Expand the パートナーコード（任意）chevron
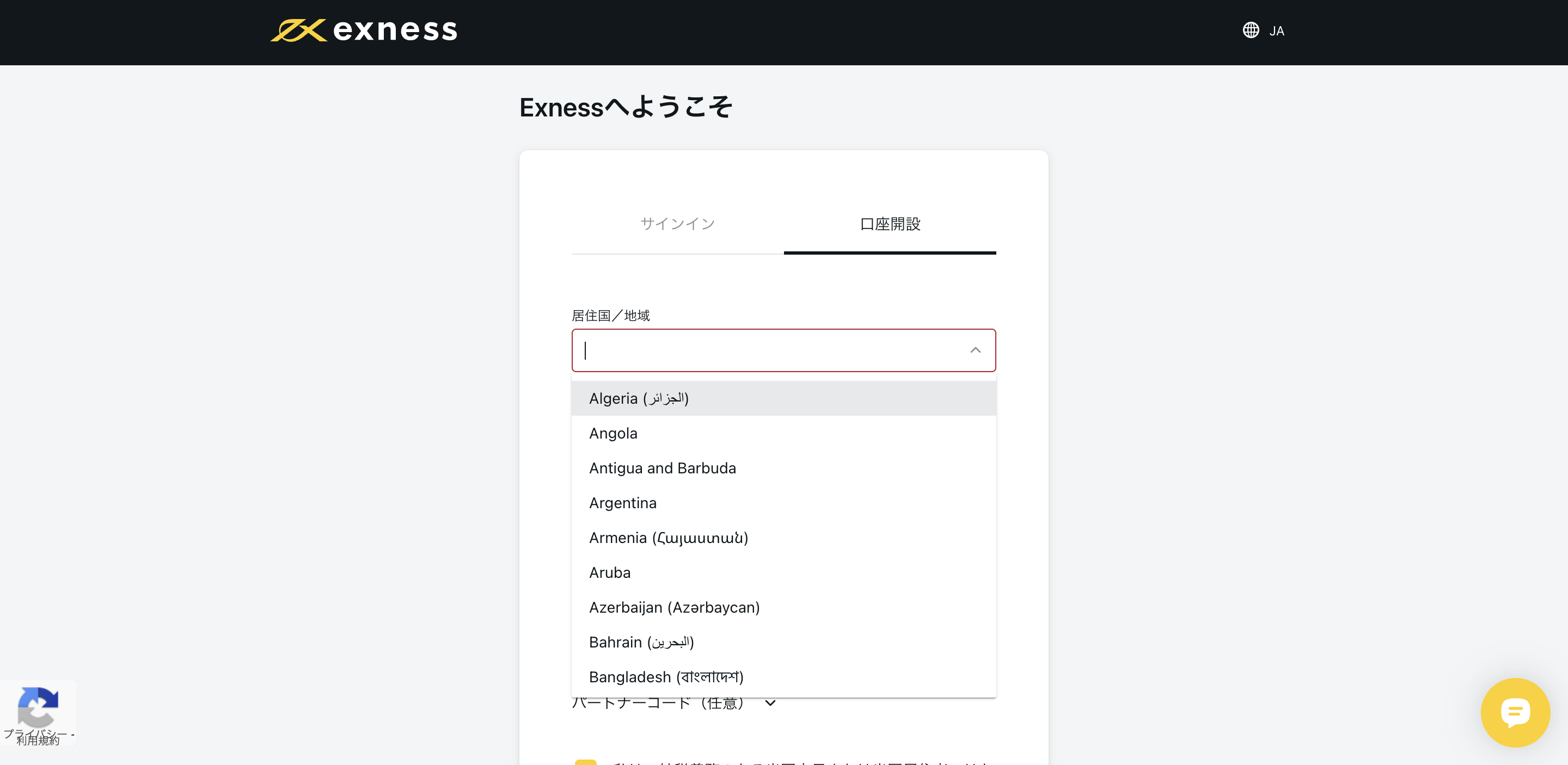Viewport: 1568px width, 765px height. [x=770, y=703]
